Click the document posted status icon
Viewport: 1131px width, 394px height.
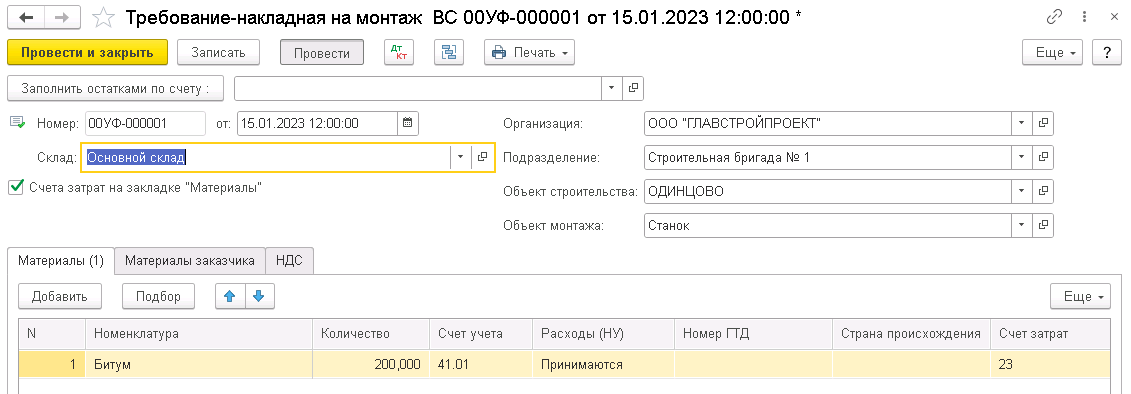click(x=17, y=123)
